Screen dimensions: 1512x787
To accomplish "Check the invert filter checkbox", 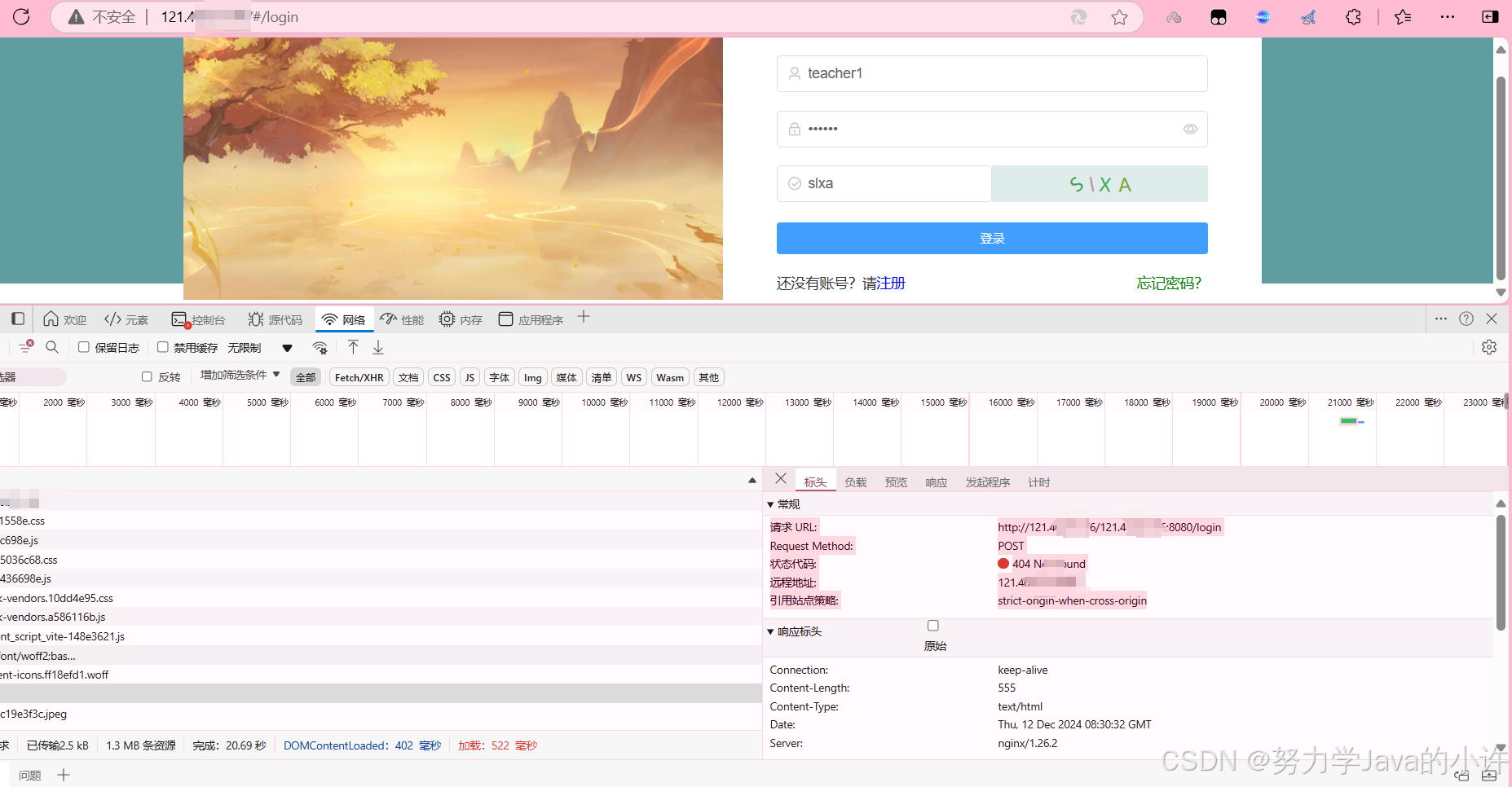I will [x=147, y=376].
